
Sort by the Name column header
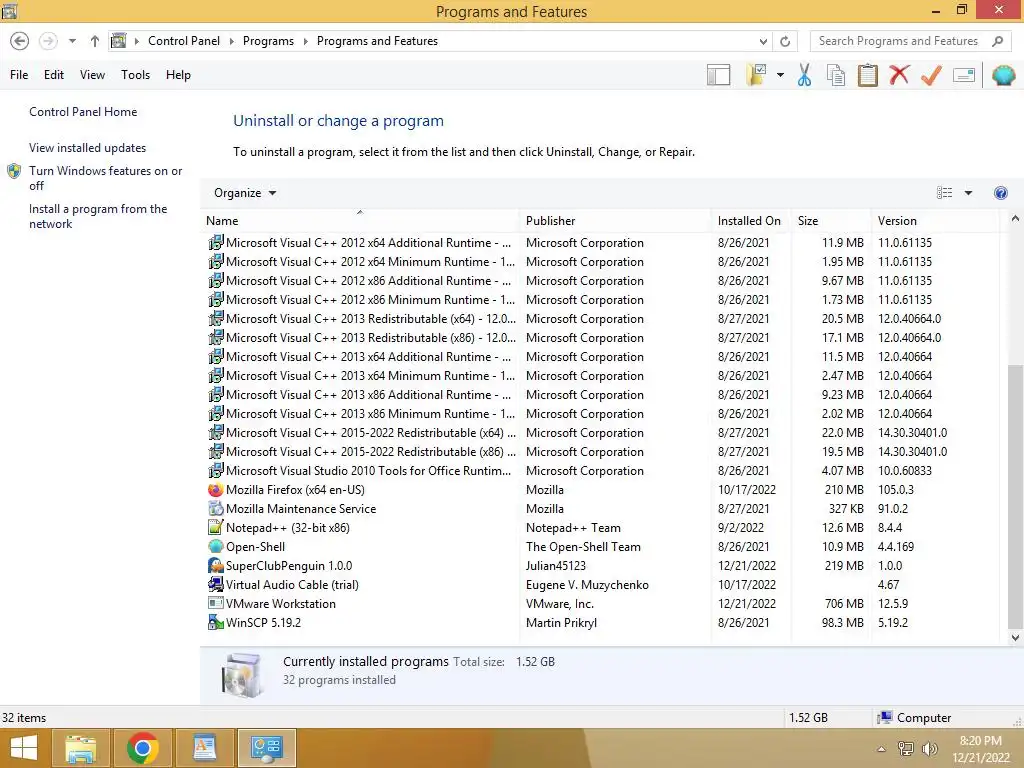[359, 221]
